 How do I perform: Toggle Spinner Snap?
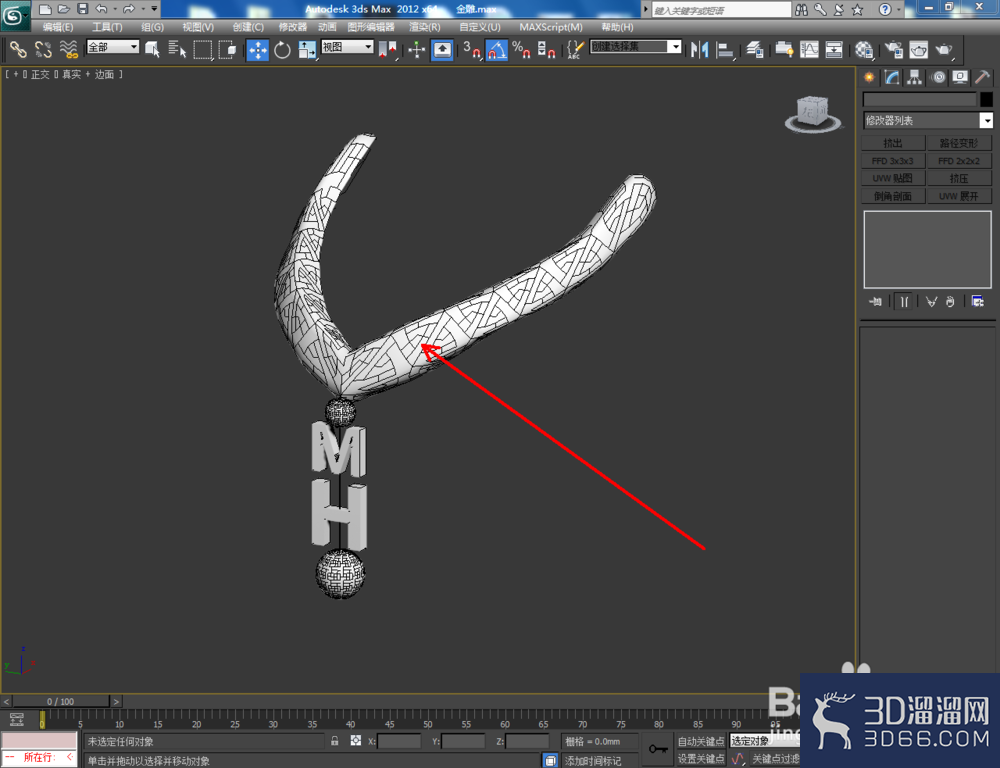[546, 49]
